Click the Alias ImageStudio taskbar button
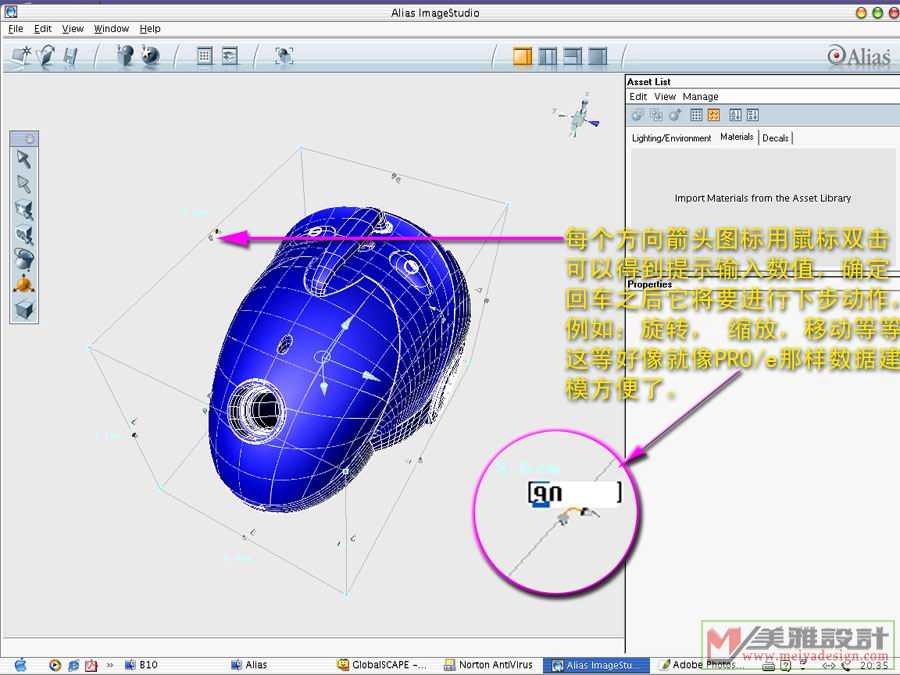900x675 pixels. click(x=596, y=665)
